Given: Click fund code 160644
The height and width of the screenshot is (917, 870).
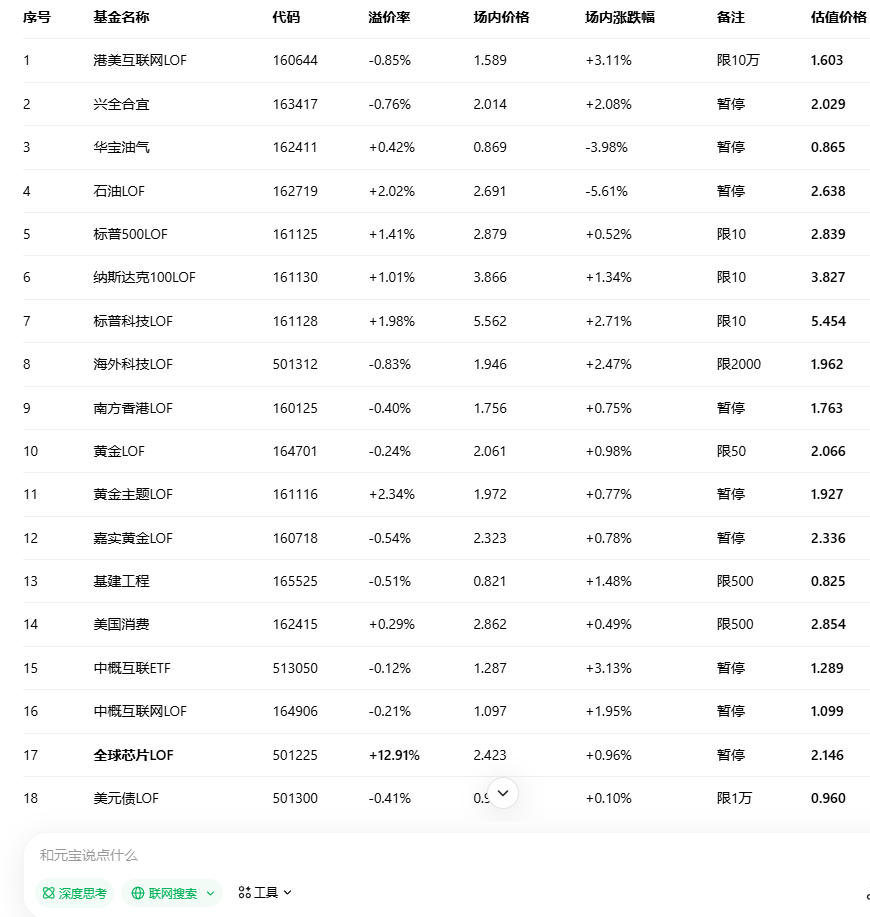Looking at the screenshot, I should tap(295, 60).
